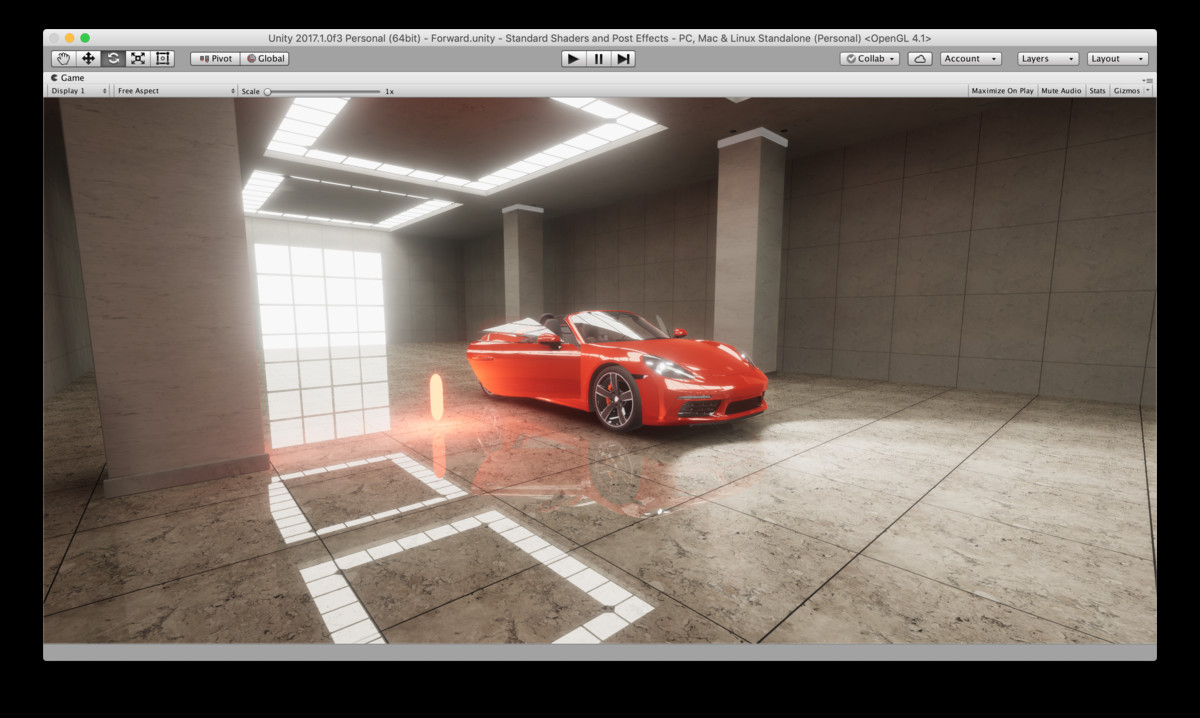Image resolution: width=1200 pixels, height=718 pixels.
Task: Toggle Mute Audio
Action: (1061, 91)
